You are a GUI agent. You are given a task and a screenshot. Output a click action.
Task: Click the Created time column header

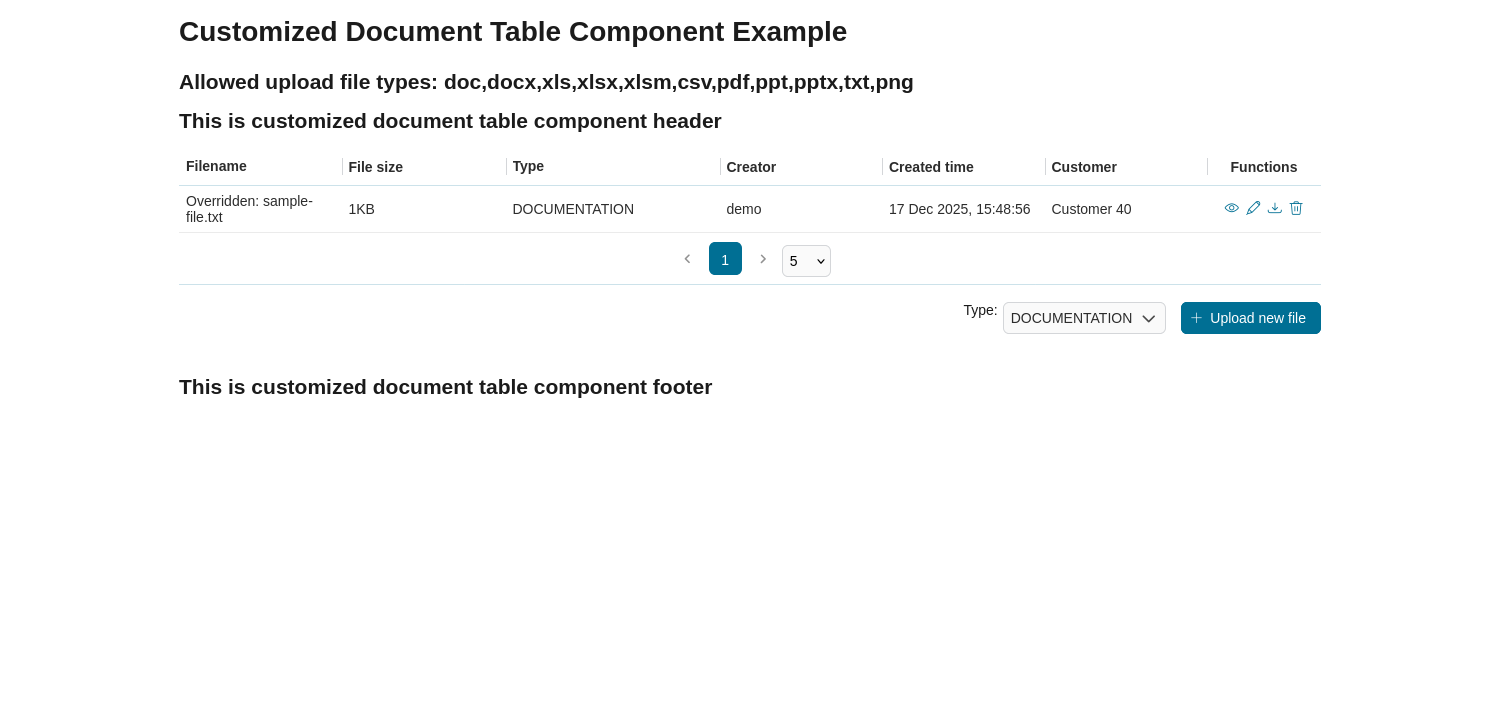point(931,167)
